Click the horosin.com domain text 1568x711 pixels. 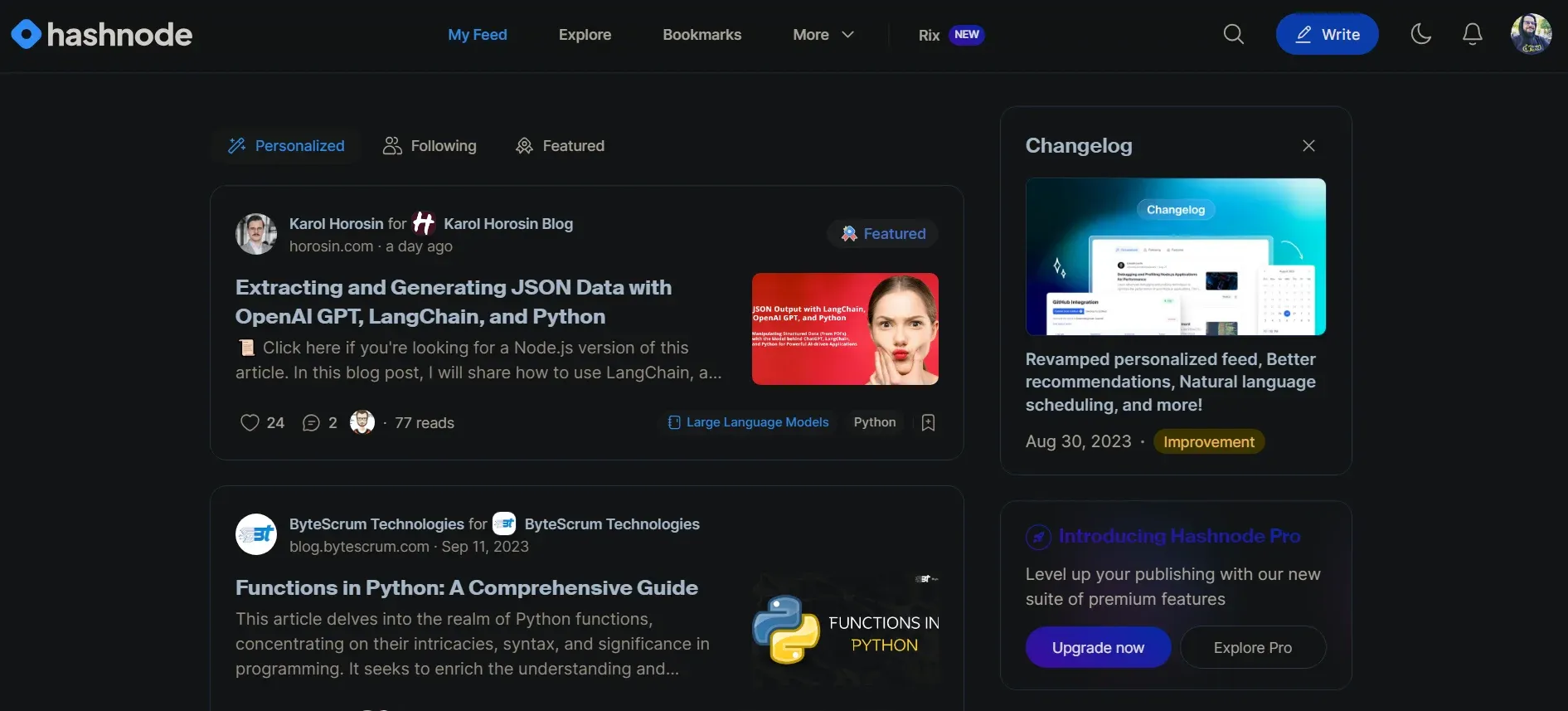(331, 246)
